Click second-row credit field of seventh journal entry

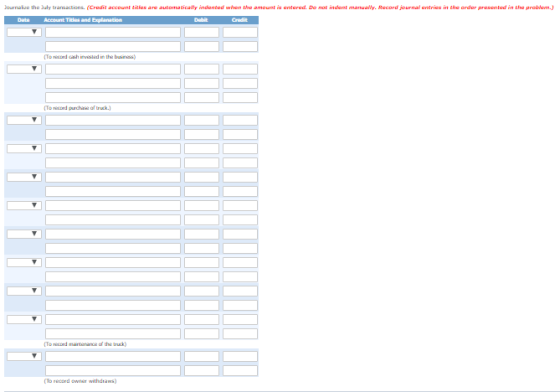coord(240,248)
